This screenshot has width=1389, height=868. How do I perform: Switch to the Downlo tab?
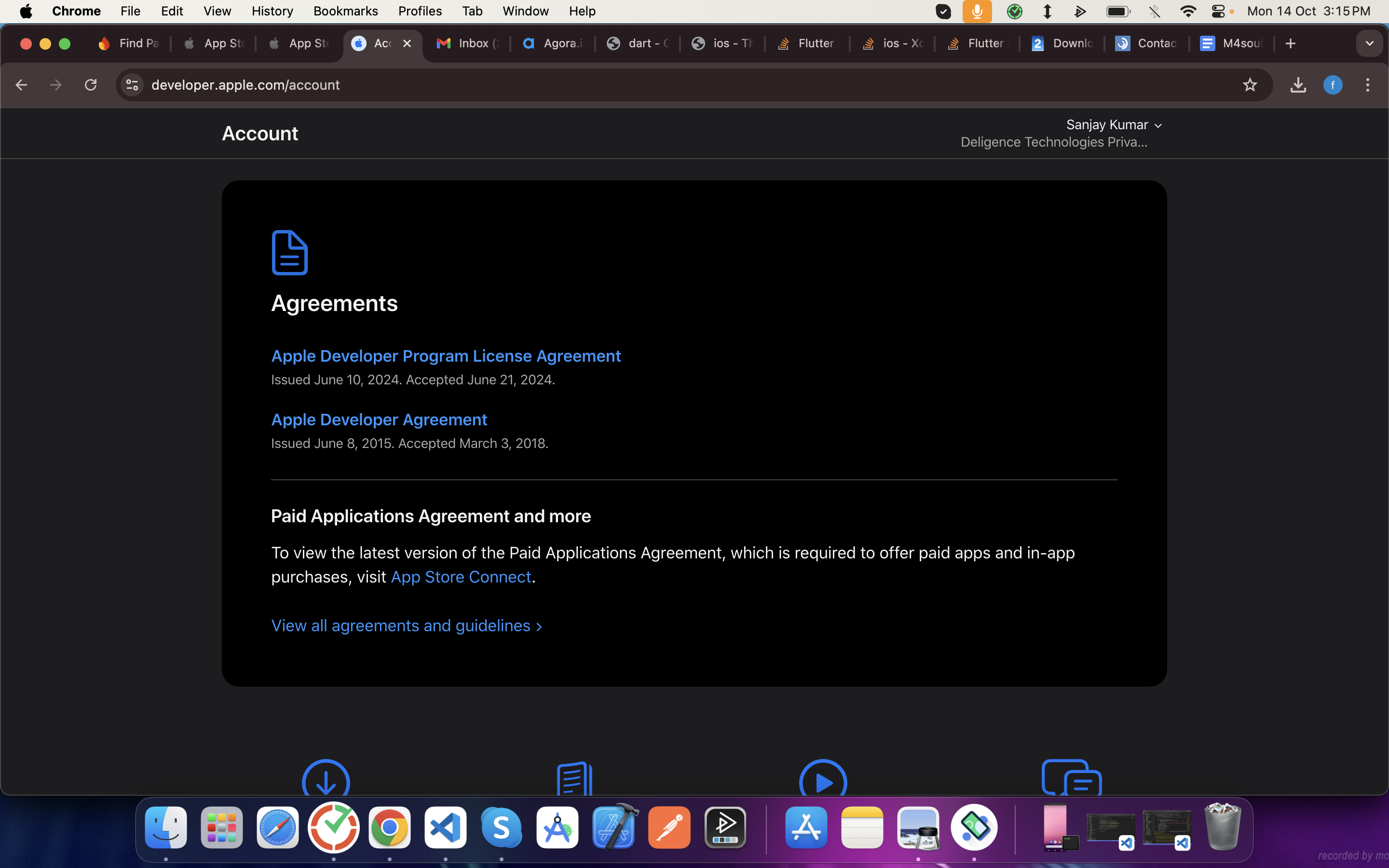point(1062,43)
